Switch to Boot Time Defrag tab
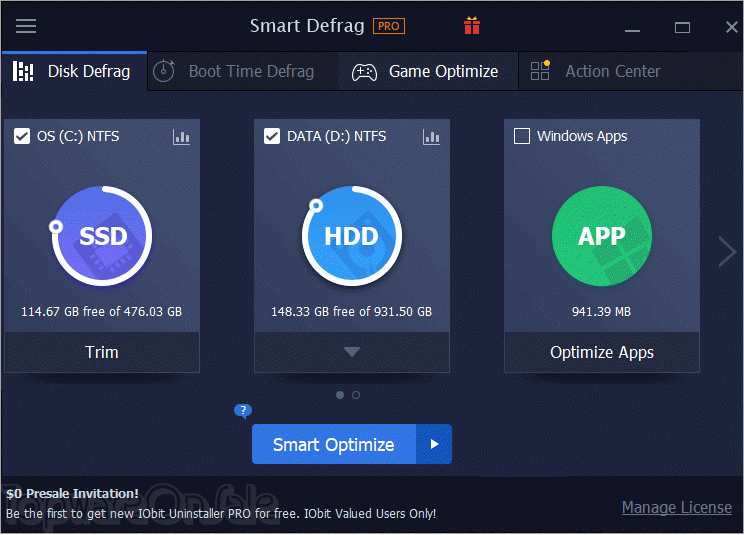 click(x=242, y=71)
